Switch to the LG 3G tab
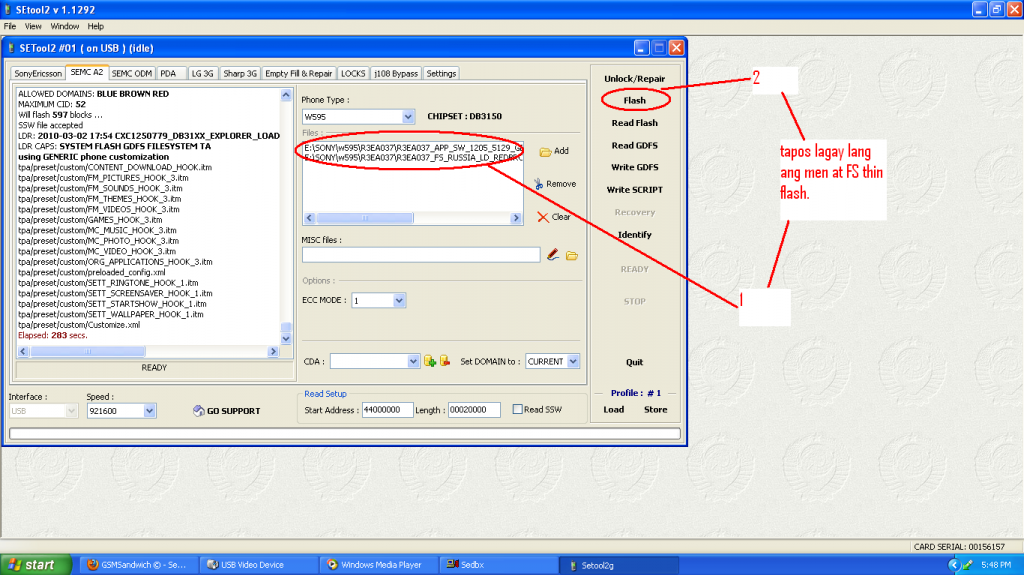 pyautogui.click(x=202, y=74)
